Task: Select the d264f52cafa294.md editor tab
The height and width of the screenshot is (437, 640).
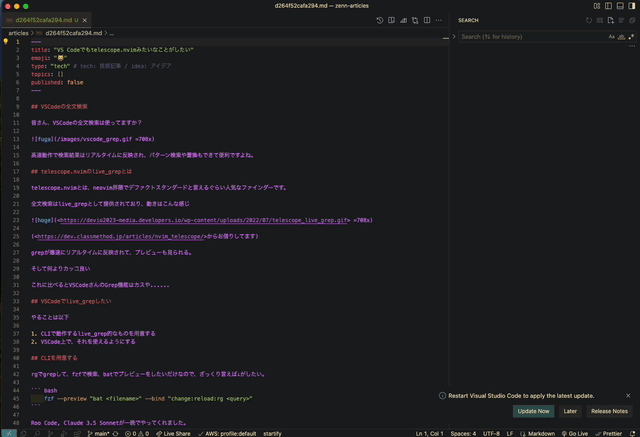Action: tap(47, 20)
